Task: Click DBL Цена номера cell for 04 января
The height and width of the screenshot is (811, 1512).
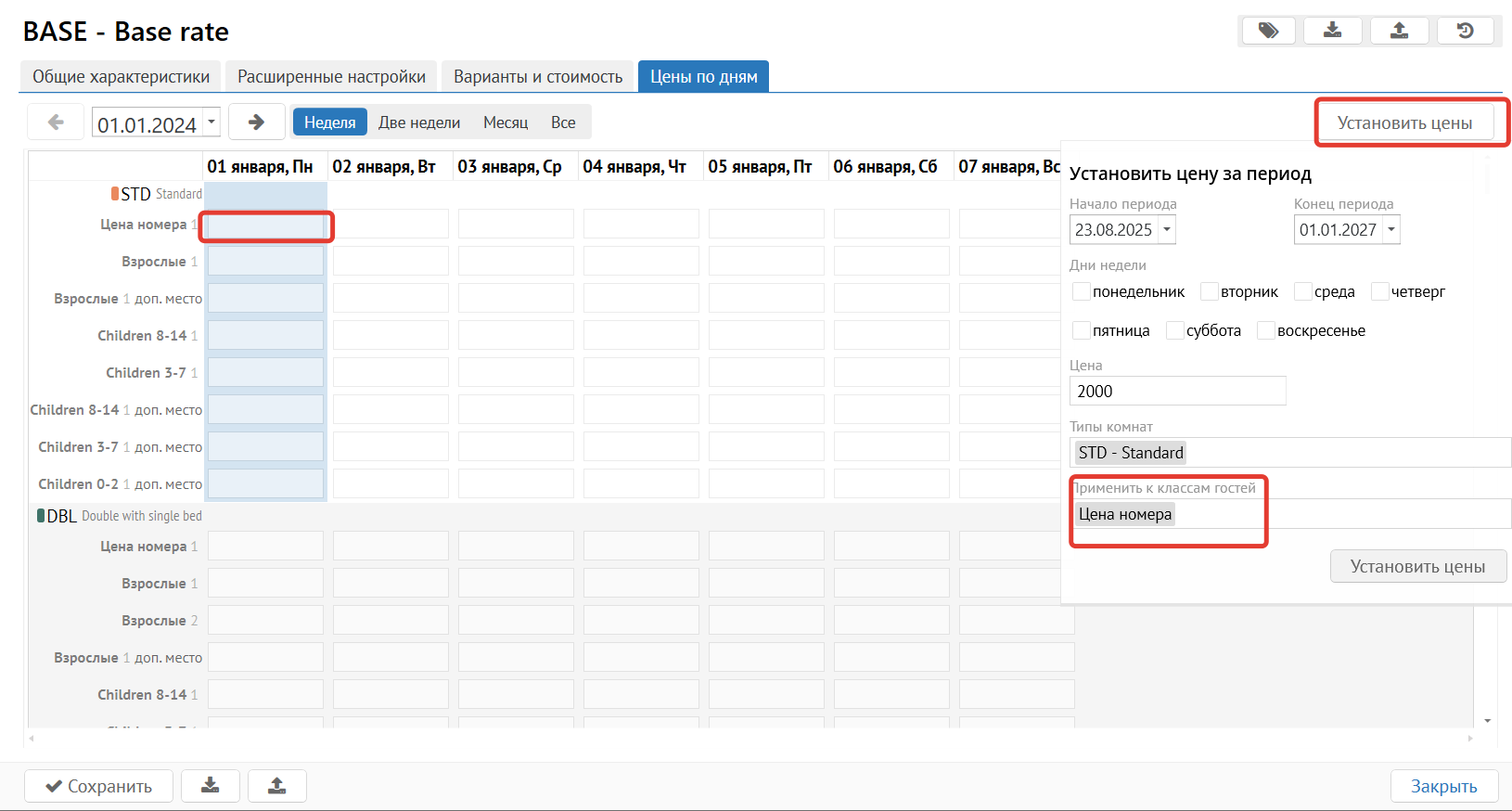Action: pos(641,546)
